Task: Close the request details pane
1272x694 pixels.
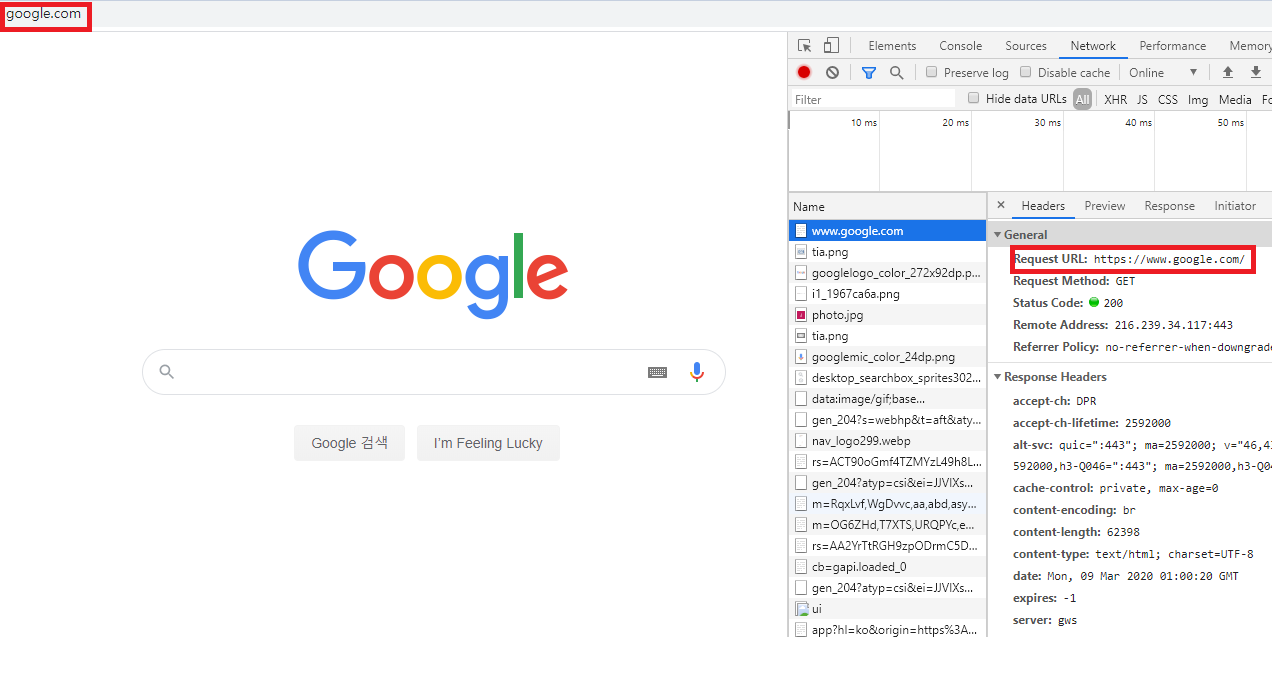Action: click(1001, 205)
